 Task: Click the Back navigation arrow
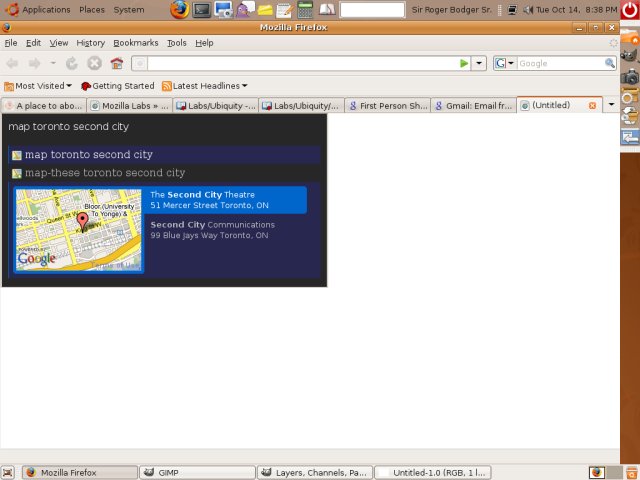(x=13, y=63)
